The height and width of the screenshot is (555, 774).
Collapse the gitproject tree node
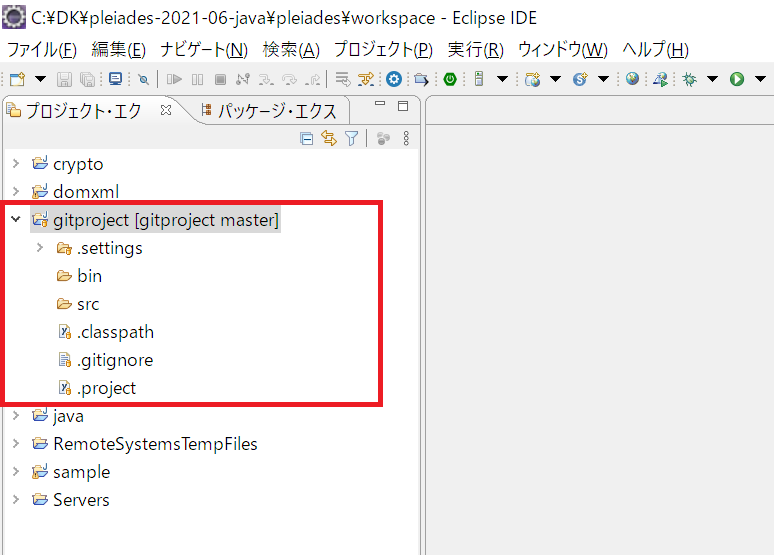(x=16, y=219)
